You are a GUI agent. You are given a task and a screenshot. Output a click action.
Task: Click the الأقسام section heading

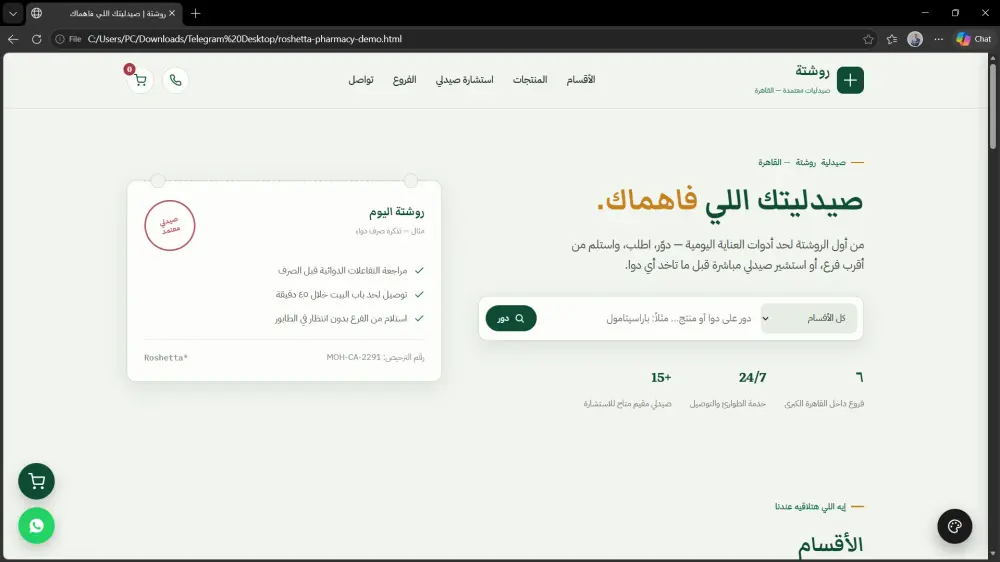(x=831, y=544)
